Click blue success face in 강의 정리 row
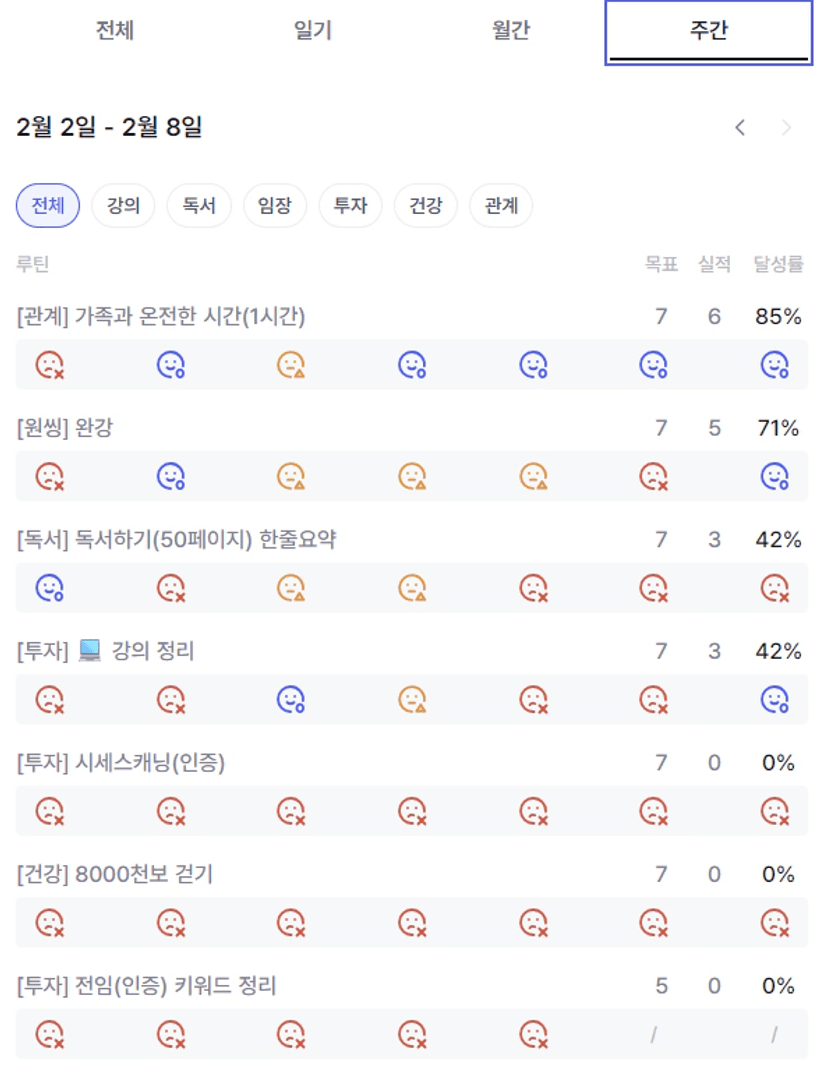827x1089 pixels. point(291,700)
